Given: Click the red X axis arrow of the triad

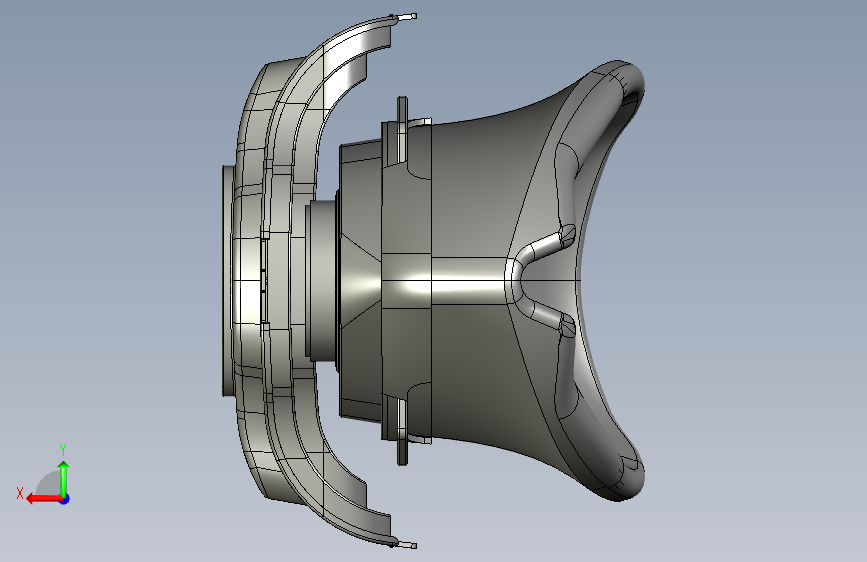Looking at the screenshot, I should pos(44,499).
